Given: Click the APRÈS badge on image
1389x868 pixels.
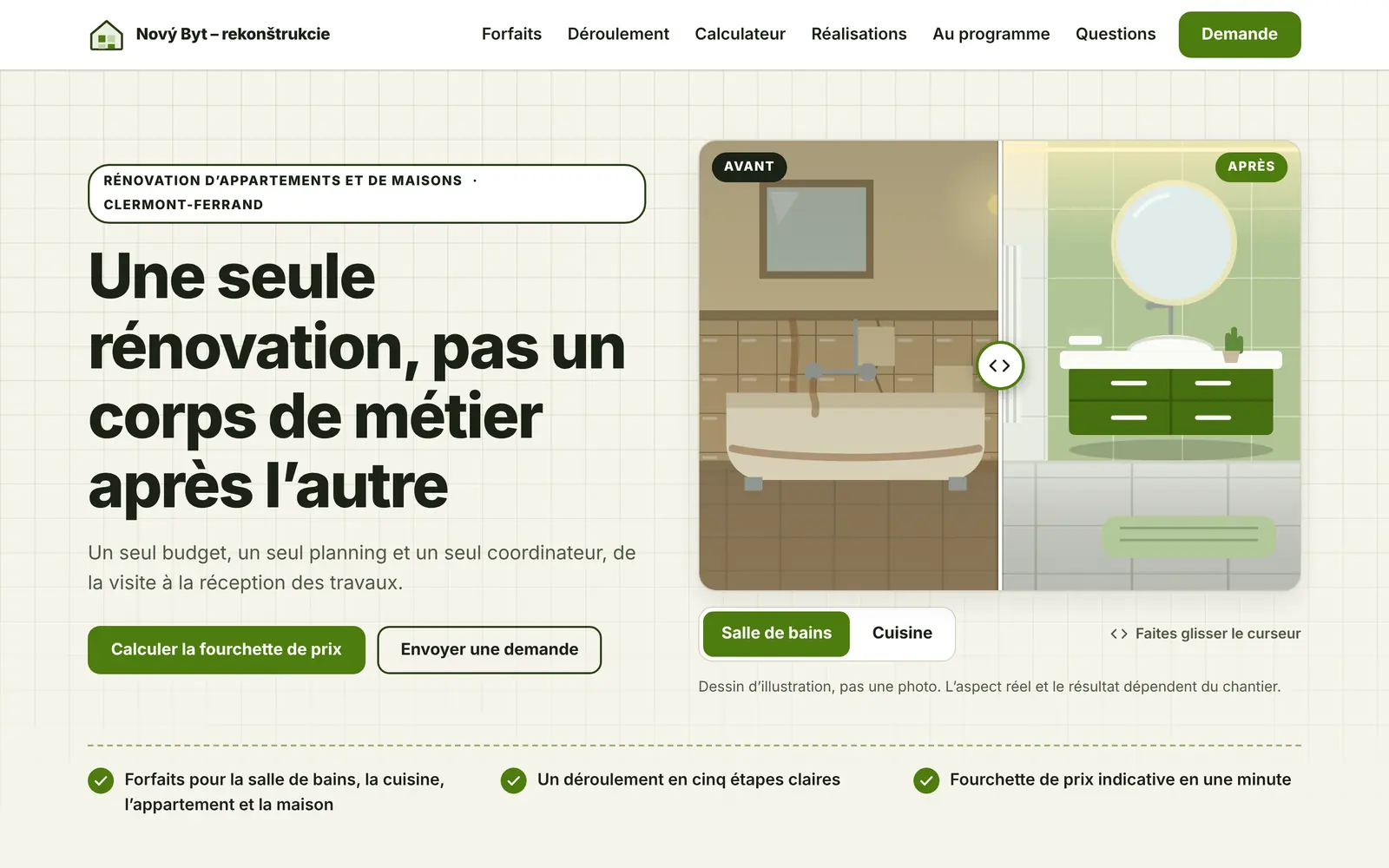Looking at the screenshot, I should coord(1251,167).
